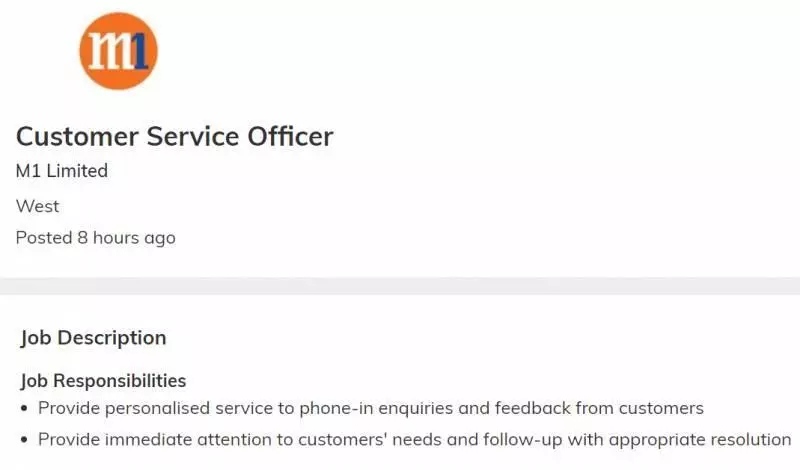The image size is (800, 470).
Task: Click the letter 'm' in orange logo
Action: (x=109, y=52)
